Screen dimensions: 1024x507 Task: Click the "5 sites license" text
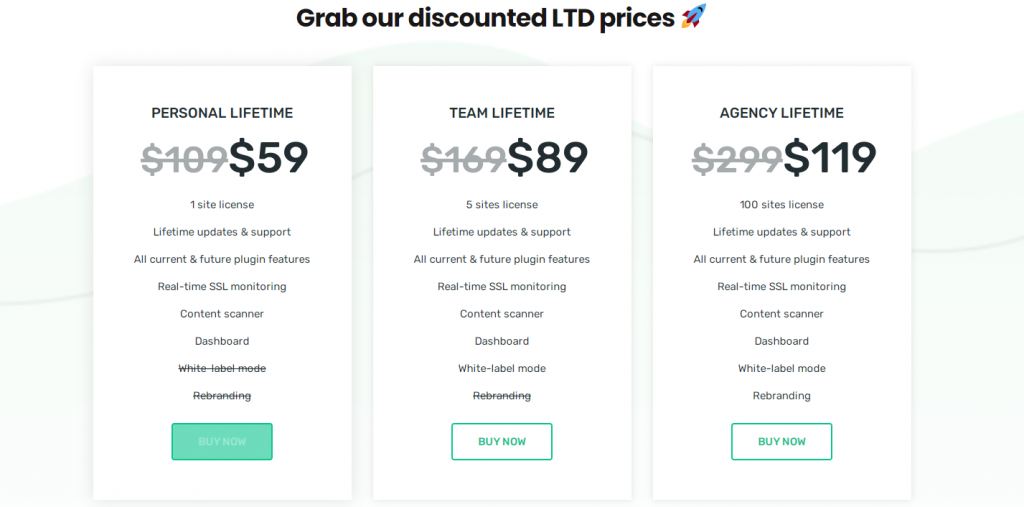(502, 205)
